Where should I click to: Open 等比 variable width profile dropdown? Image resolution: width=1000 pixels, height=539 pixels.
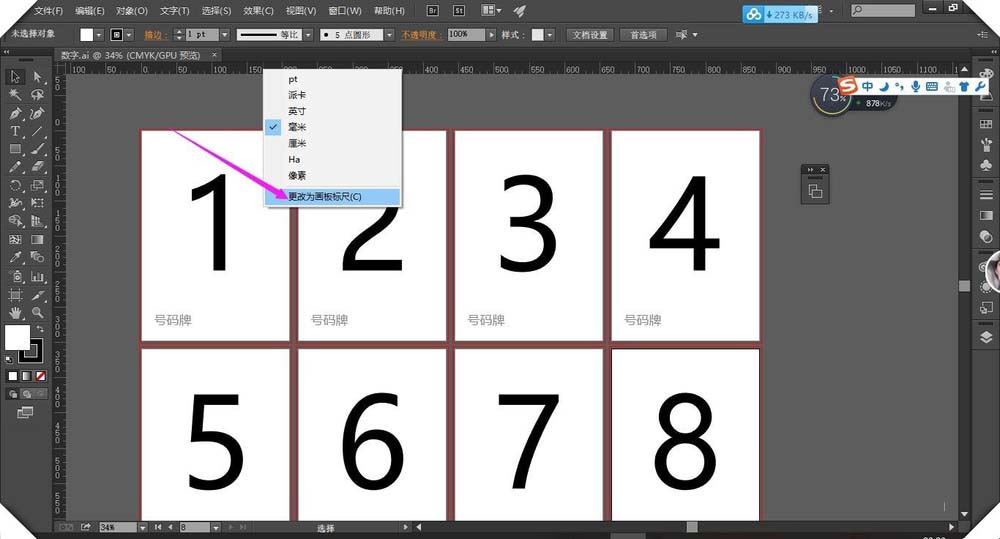click(308, 34)
